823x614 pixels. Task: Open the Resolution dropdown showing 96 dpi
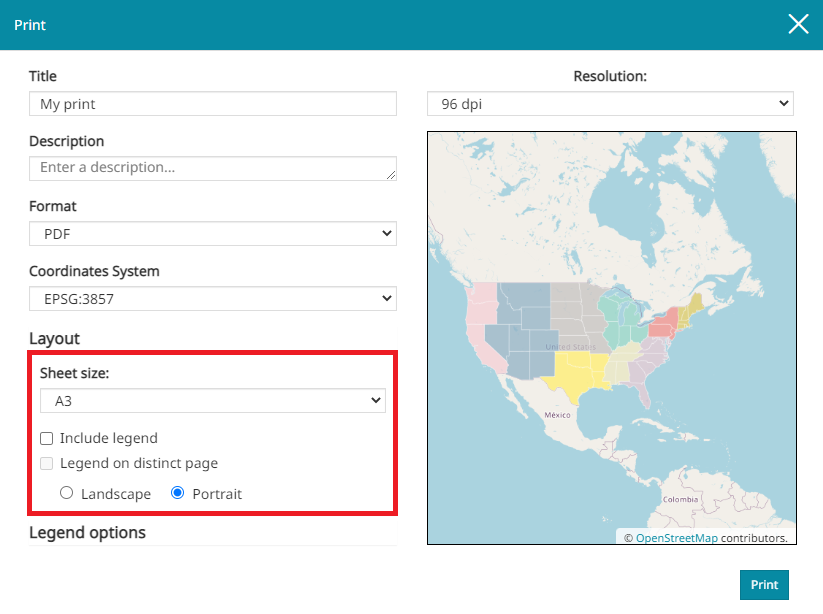point(610,104)
